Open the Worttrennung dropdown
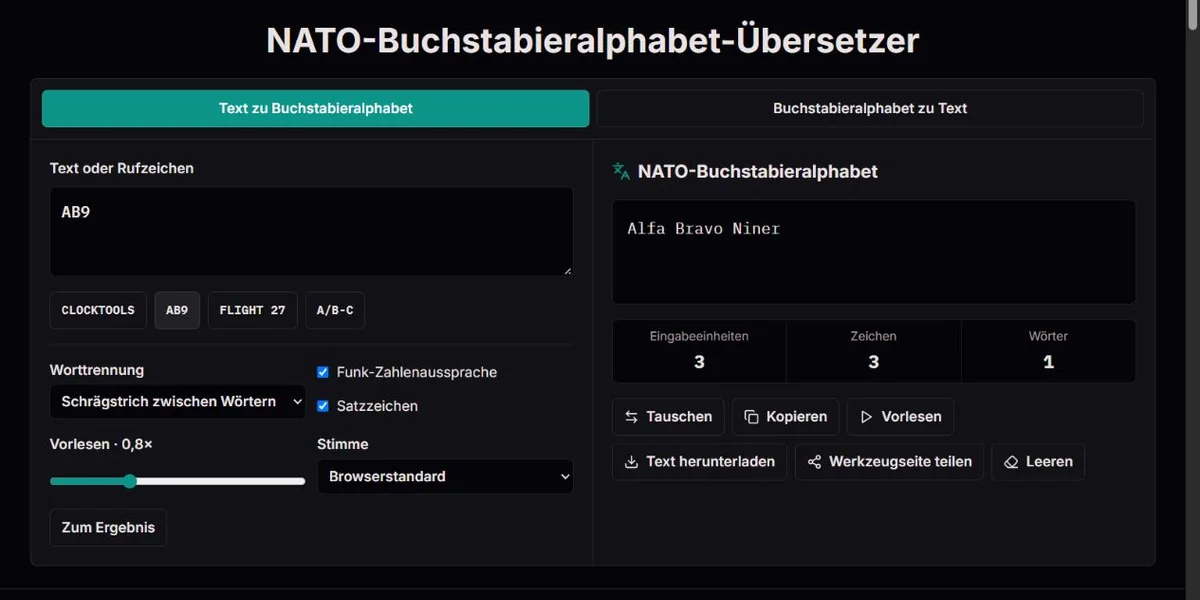This screenshot has height=600, width=1200. 178,402
